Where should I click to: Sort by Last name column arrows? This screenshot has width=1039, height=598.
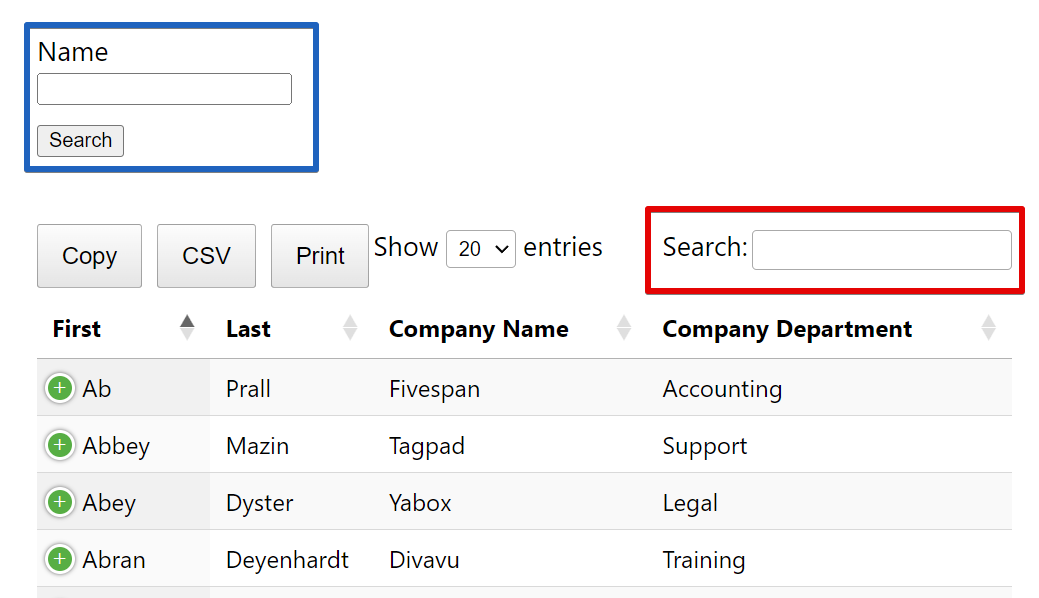pyautogui.click(x=350, y=328)
